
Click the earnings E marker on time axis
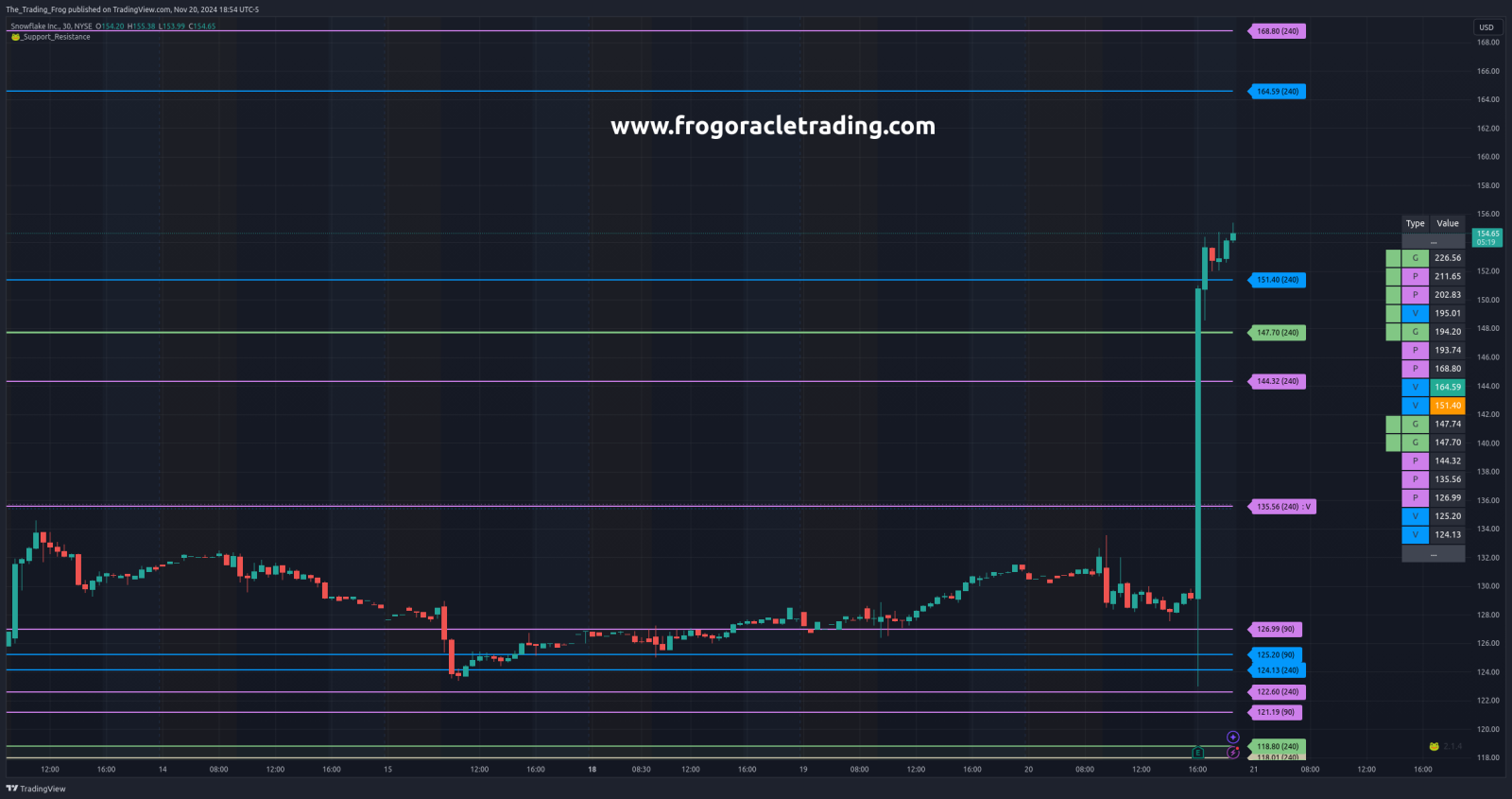[x=1197, y=753]
